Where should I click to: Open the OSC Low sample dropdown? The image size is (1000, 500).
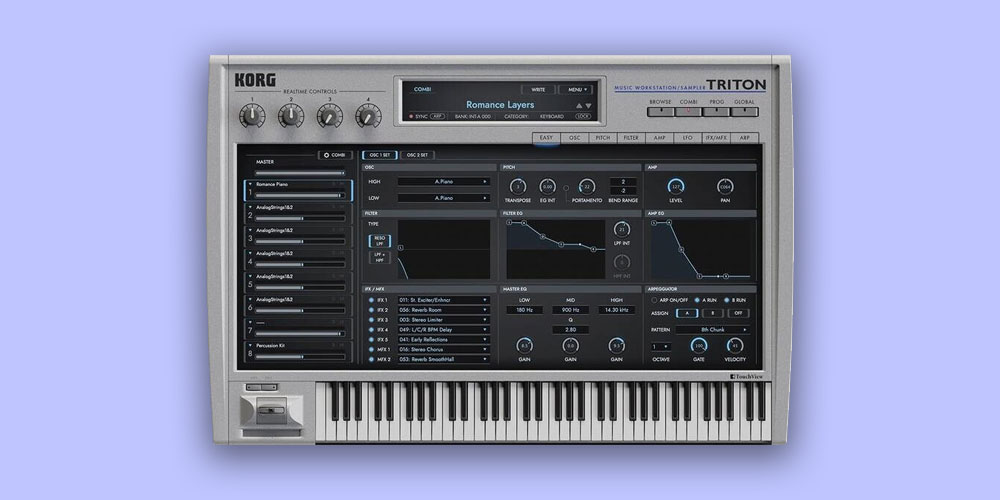[x=444, y=198]
